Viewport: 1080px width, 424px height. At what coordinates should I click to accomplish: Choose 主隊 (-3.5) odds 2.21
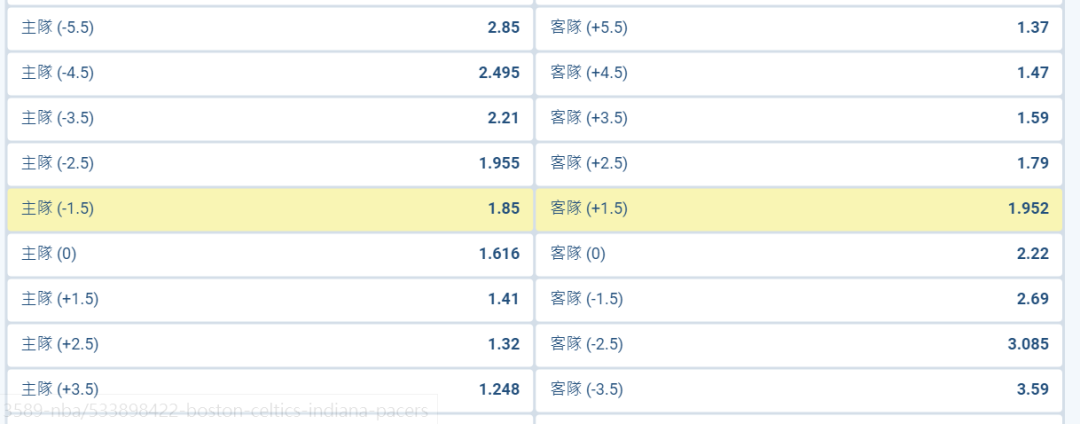pos(270,118)
